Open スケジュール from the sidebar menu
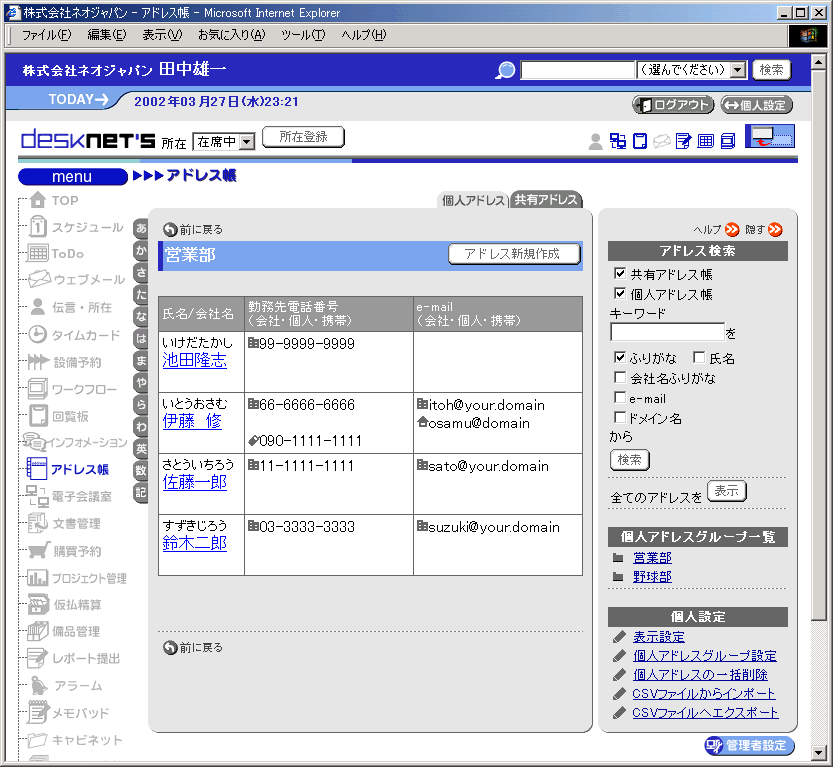Screen dimensions: 833x767 pyautogui.click(x=87, y=227)
